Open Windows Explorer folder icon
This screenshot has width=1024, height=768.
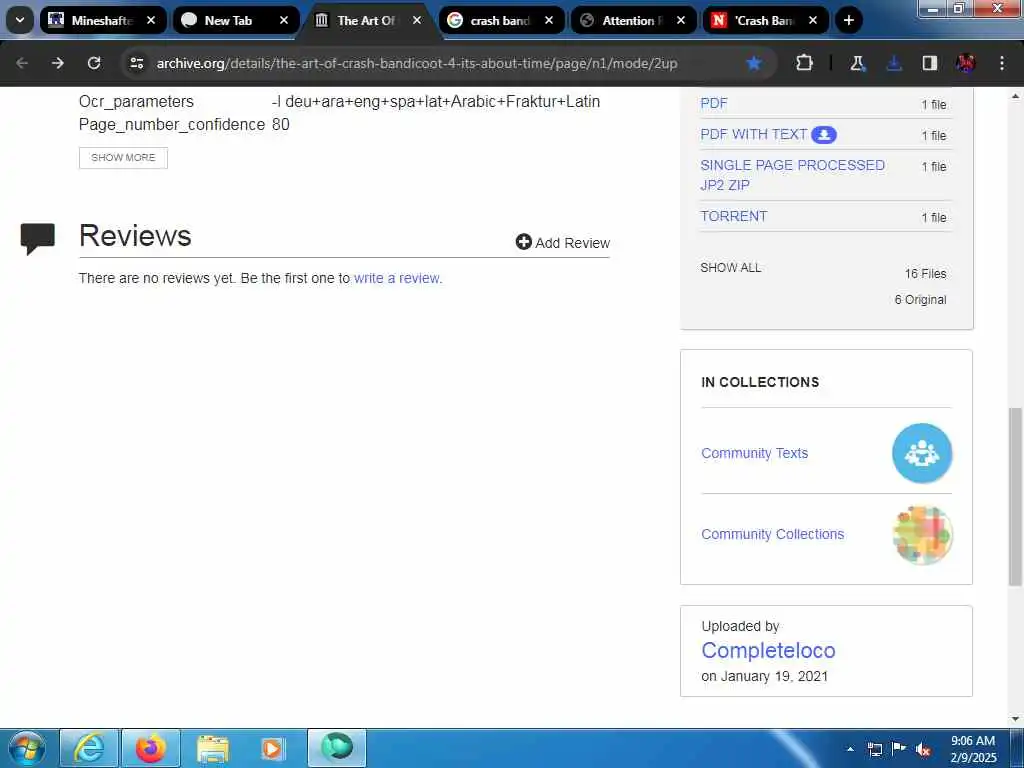point(213,748)
